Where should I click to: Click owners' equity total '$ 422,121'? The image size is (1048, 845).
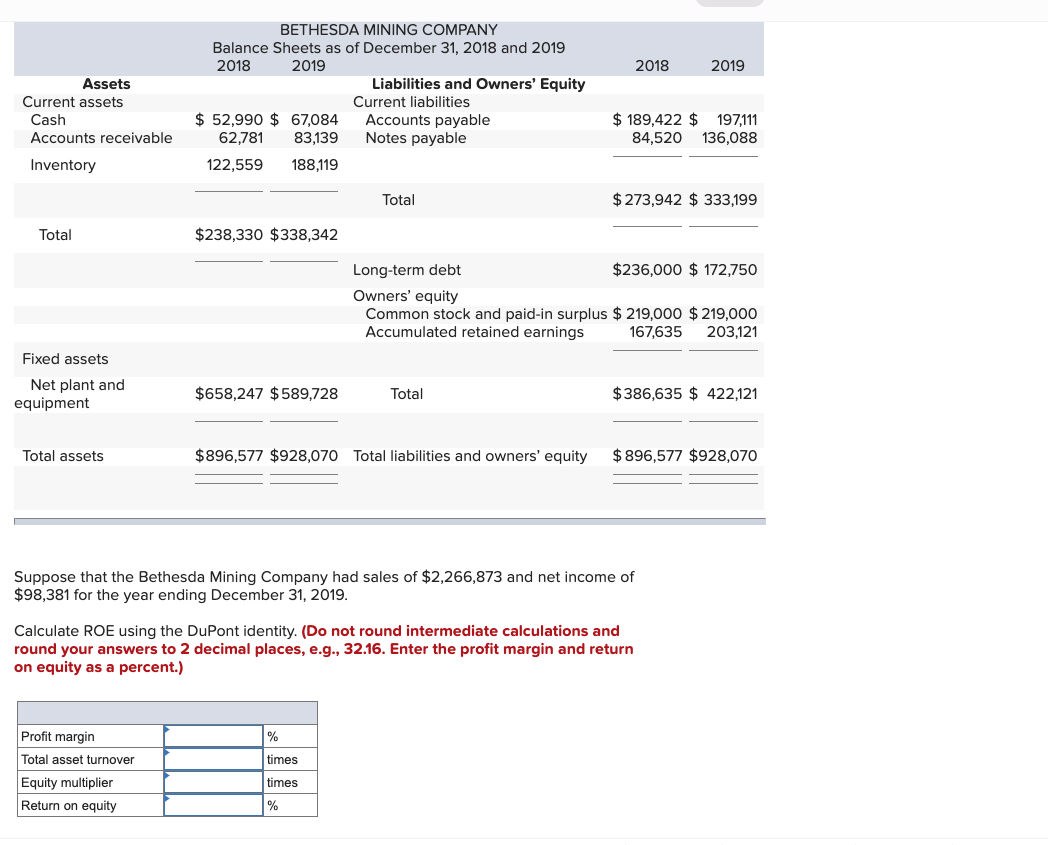(x=723, y=394)
